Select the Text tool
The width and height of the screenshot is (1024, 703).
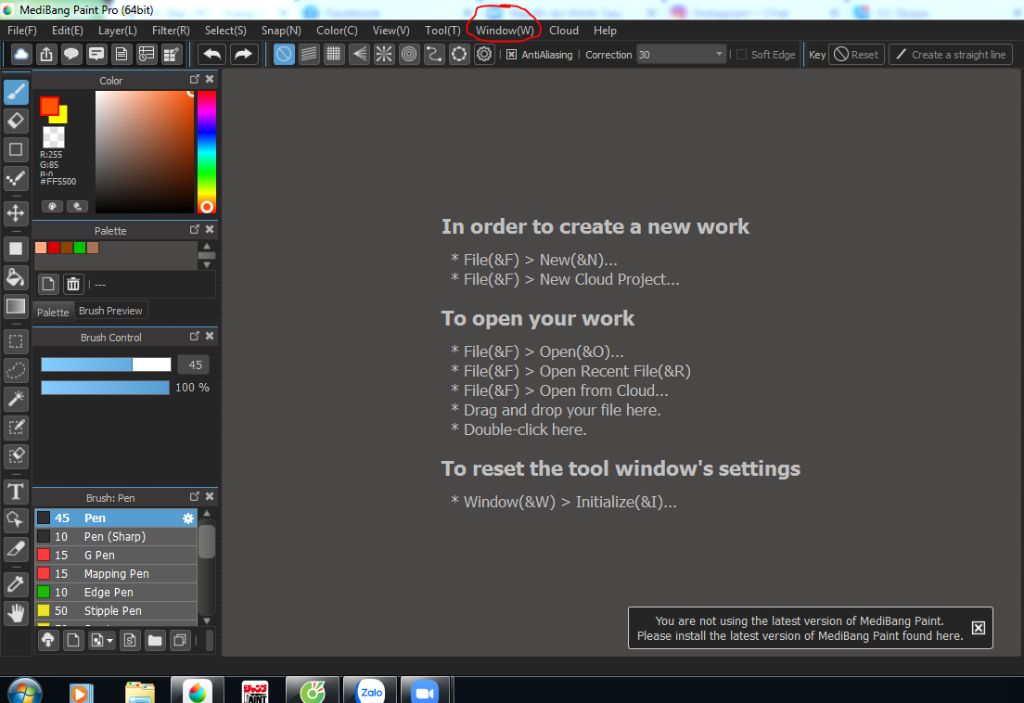click(16, 491)
